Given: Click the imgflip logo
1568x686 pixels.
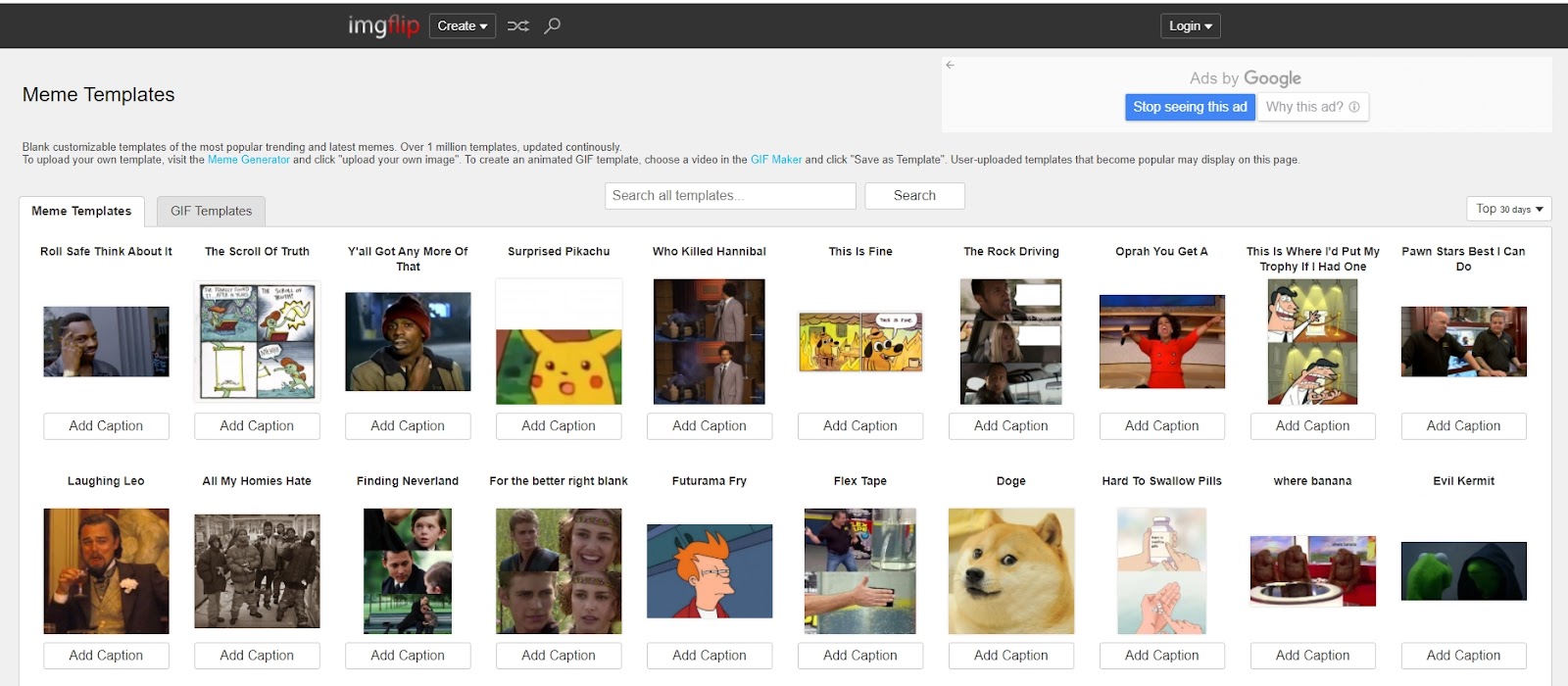Looking at the screenshot, I should click(x=383, y=25).
